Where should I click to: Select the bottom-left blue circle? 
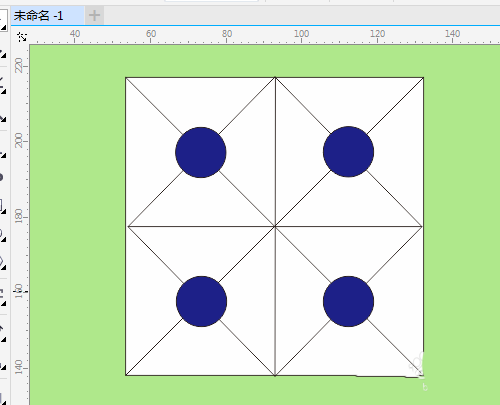coord(201,301)
